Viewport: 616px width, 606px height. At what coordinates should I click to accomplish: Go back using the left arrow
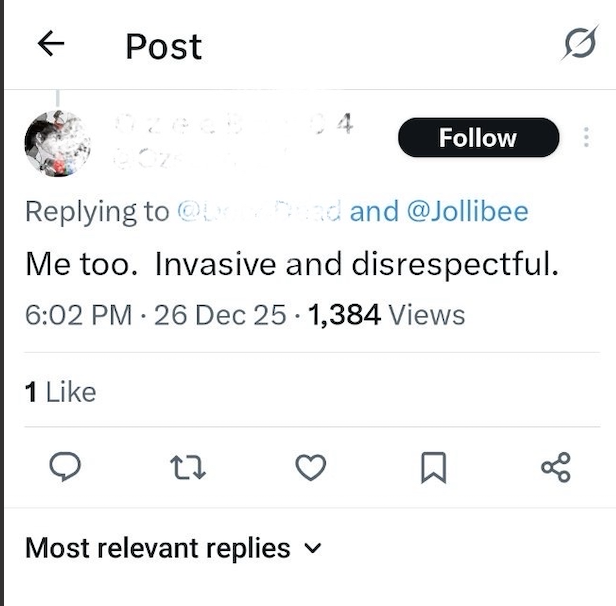pyautogui.click(x=50, y=44)
